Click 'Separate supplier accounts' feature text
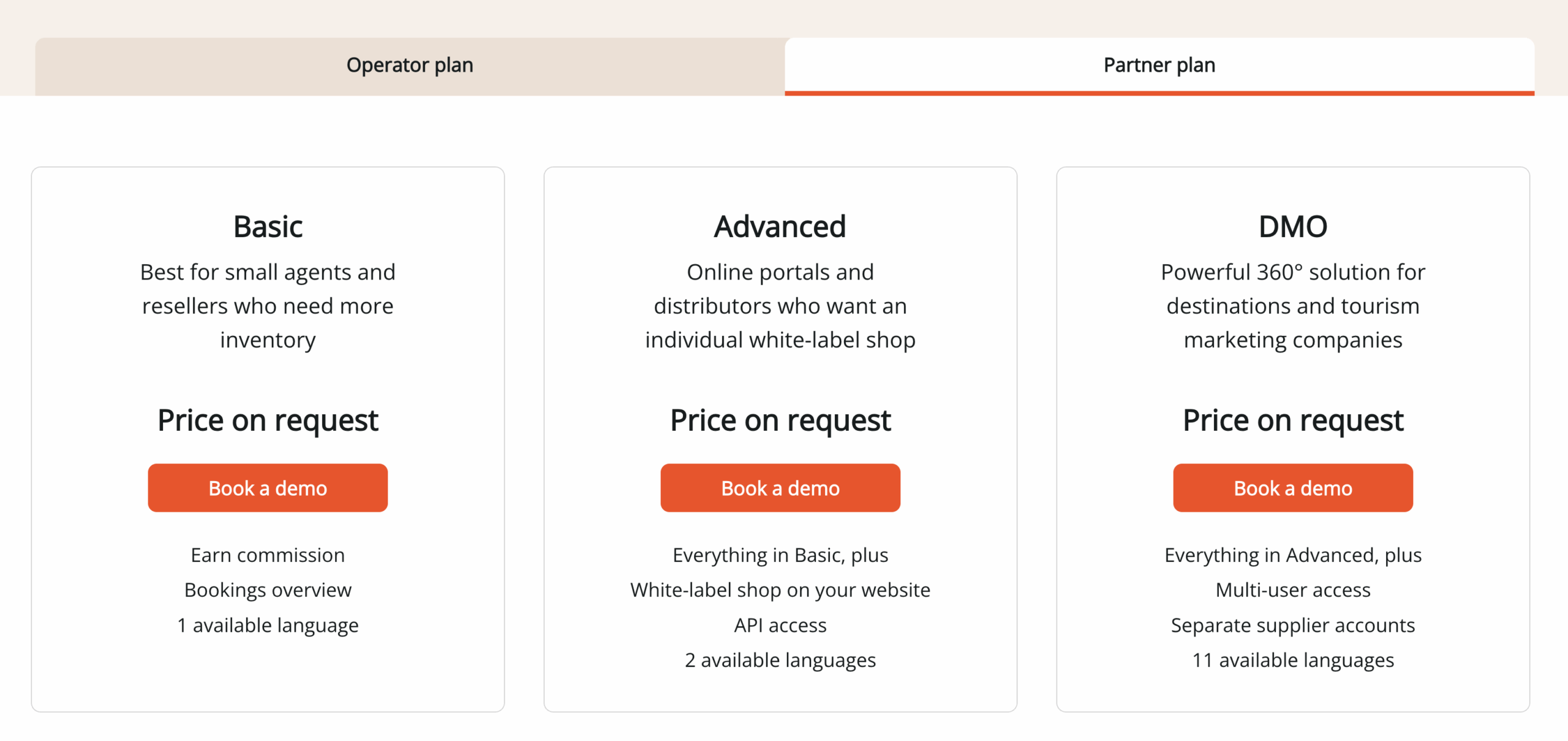 (x=1292, y=625)
